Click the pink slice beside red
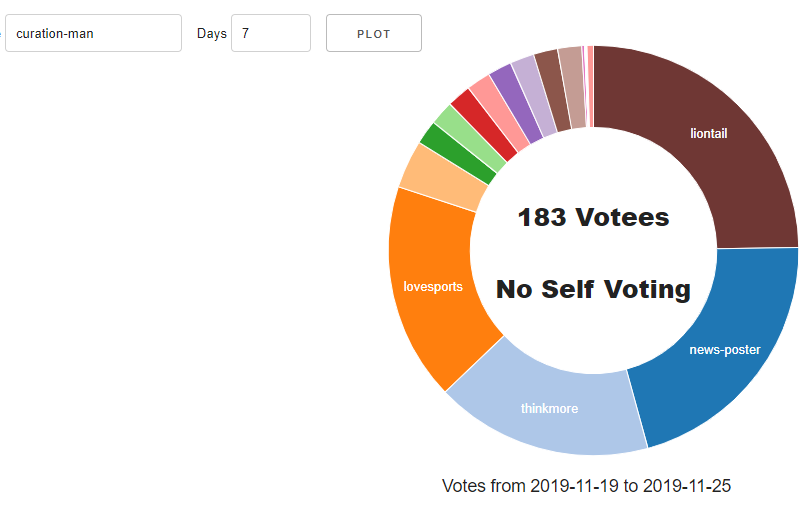The width and height of the screenshot is (812, 510). (x=499, y=113)
